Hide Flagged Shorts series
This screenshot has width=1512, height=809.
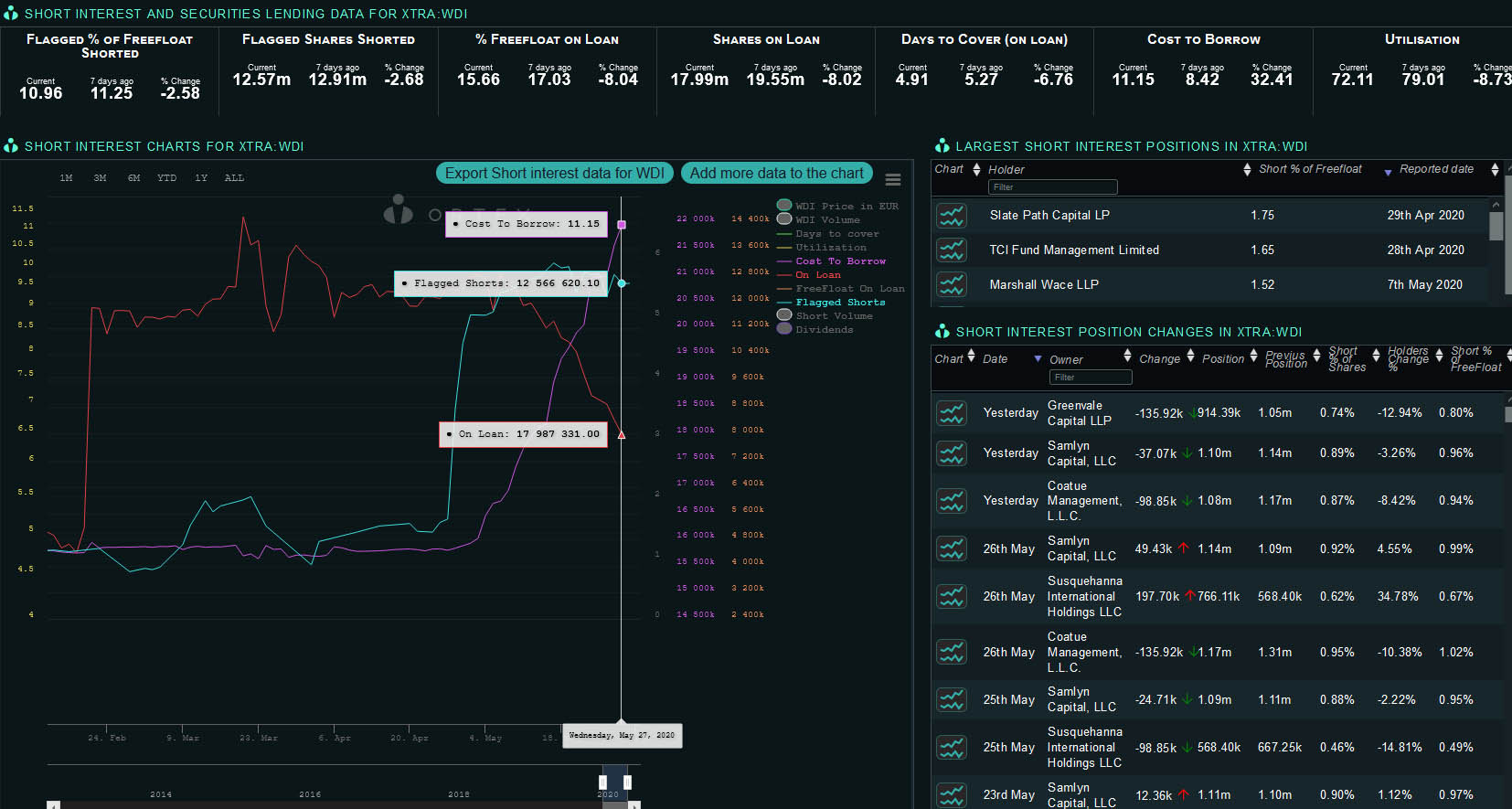pyautogui.click(x=831, y=302)
